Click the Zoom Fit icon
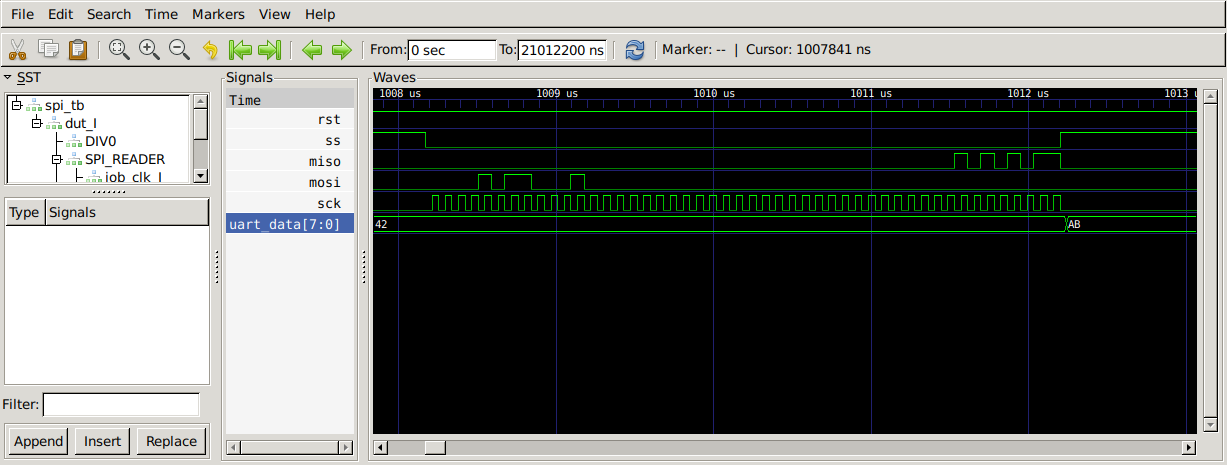The image size is (1227, 465). coord(119,49)
